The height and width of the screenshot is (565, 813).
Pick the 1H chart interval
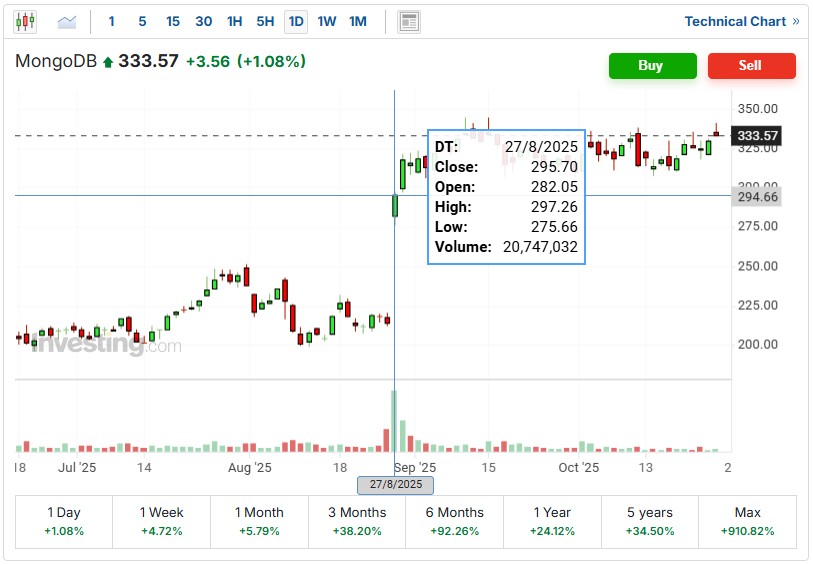pyautogui.click(x=235, y=21)
